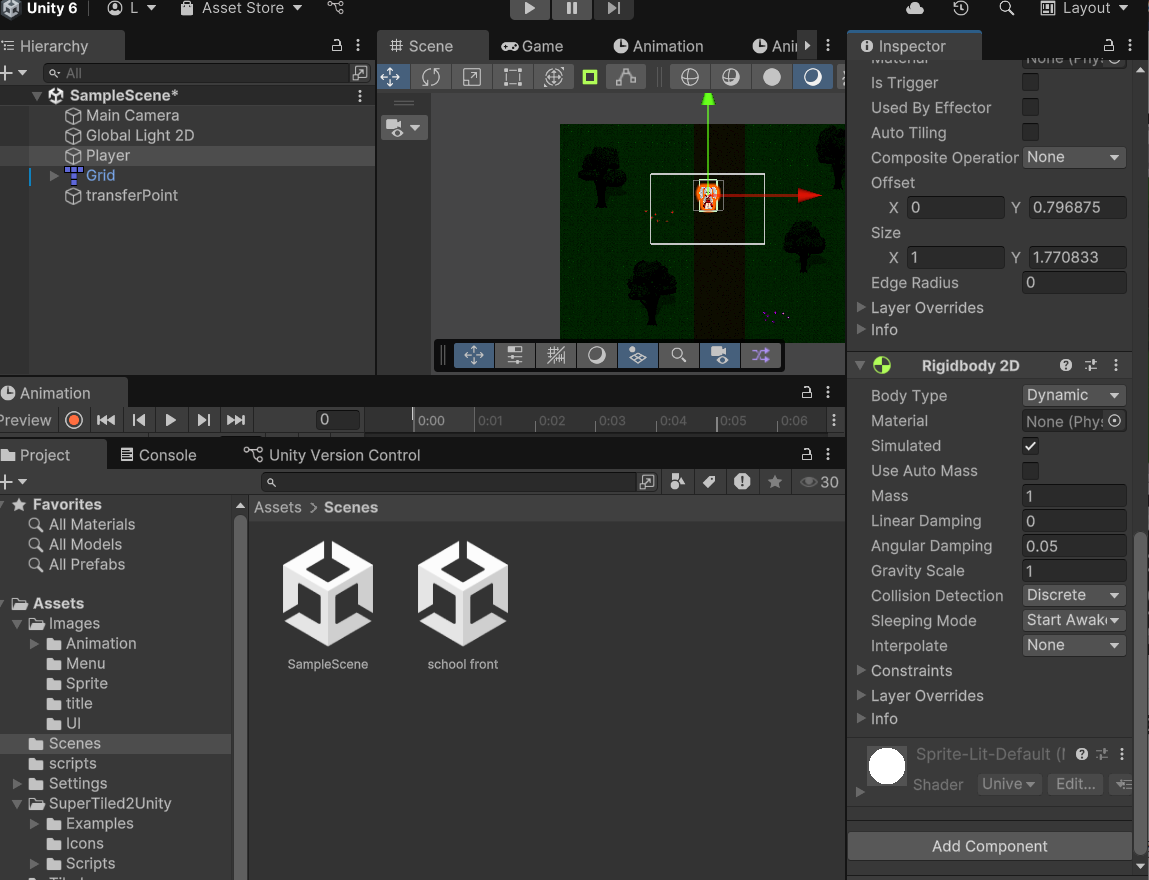Click the Animation record button
This screenshot has width=1149, height=880.
(x=73, y=420)
